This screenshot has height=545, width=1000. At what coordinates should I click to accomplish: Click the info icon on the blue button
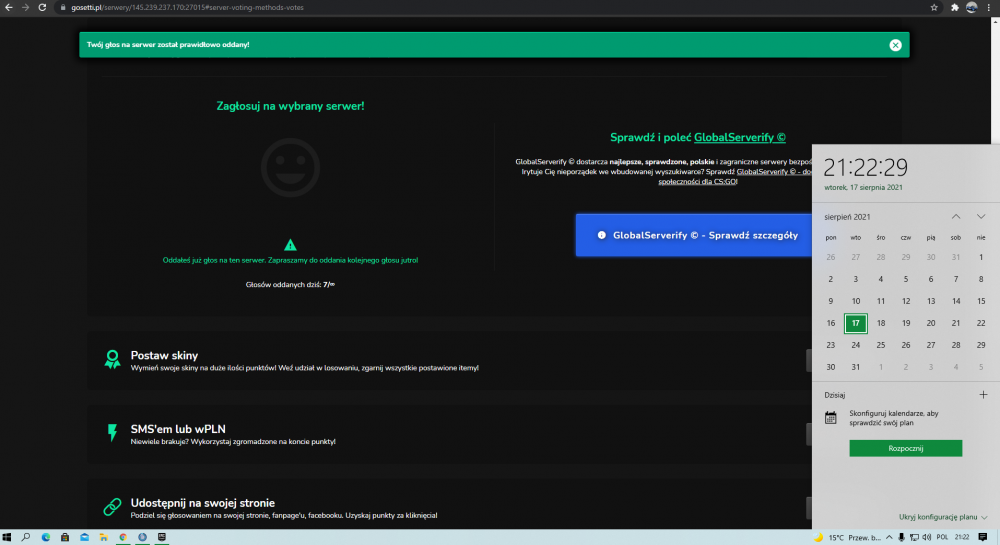click(x=601, y=235)
